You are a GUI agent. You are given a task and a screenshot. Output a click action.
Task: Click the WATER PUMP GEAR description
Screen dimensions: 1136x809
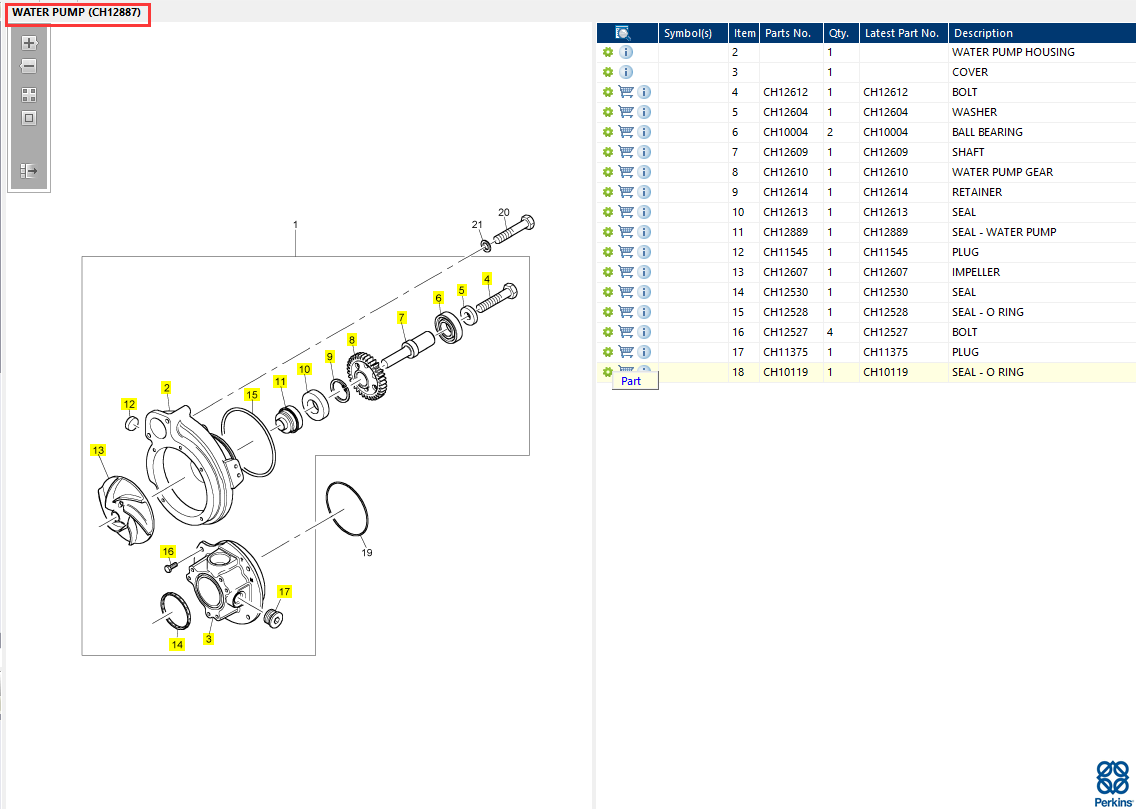coord(1003,172)
